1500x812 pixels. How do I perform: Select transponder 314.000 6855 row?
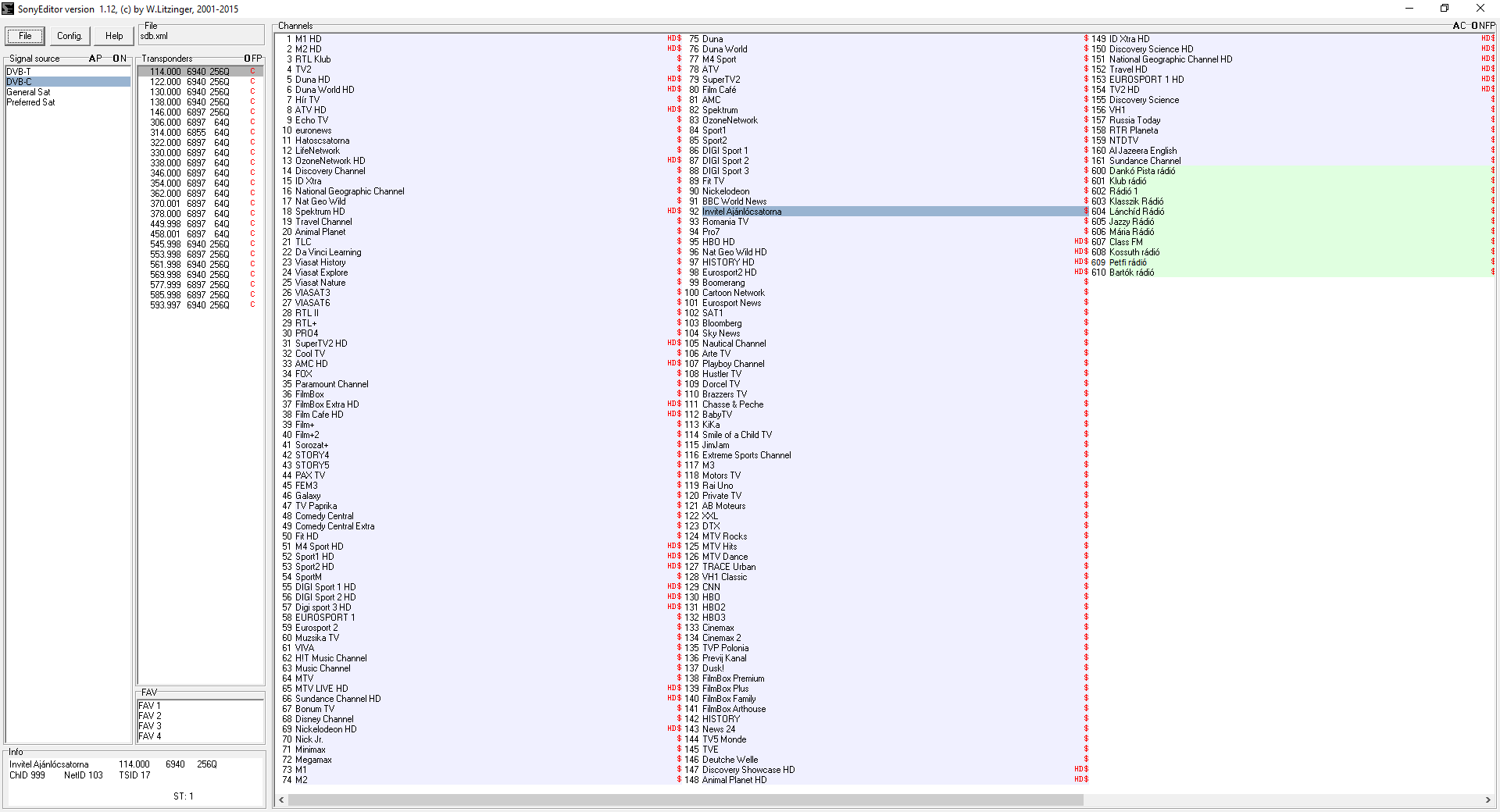(x=201, y=133)
